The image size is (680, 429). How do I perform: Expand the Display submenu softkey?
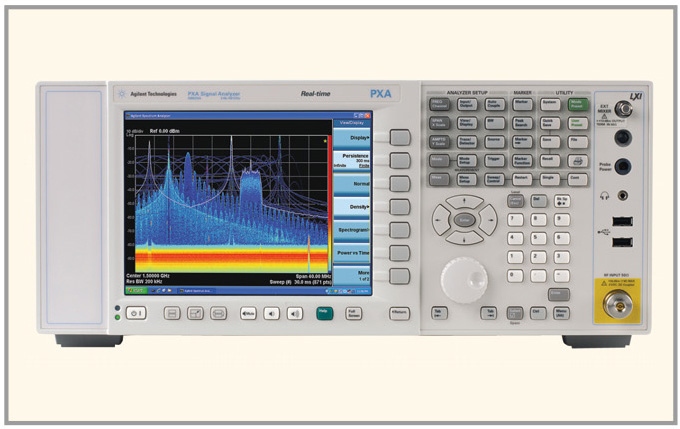(352, 138)
